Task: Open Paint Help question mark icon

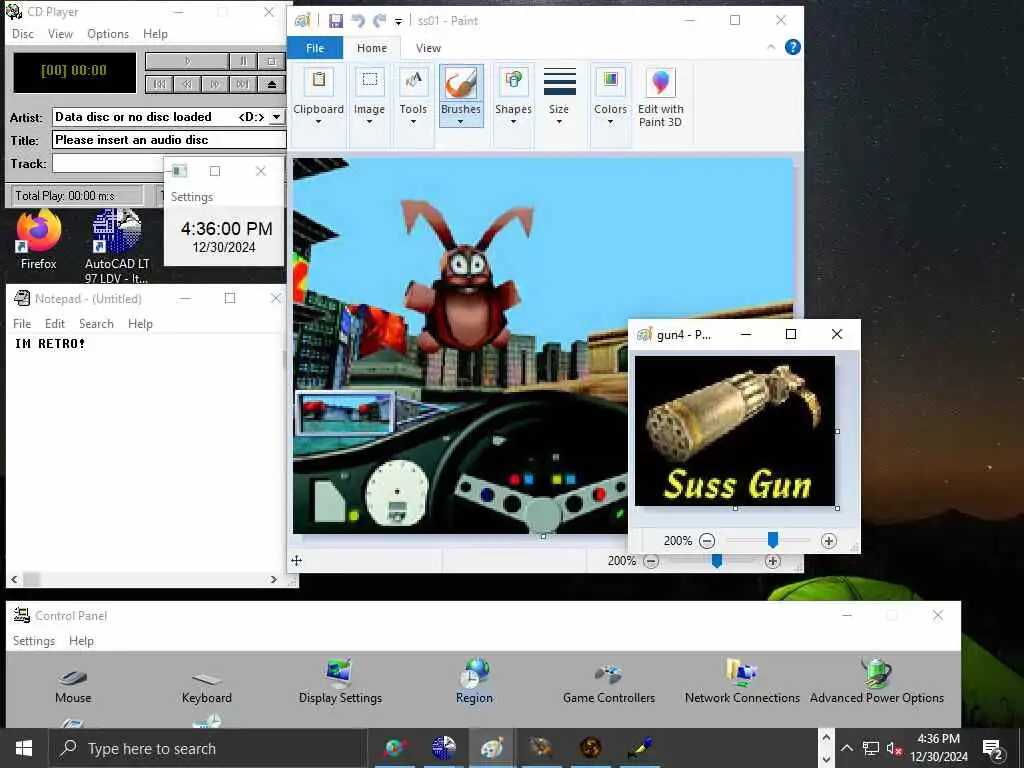Action: click(793, 47)
